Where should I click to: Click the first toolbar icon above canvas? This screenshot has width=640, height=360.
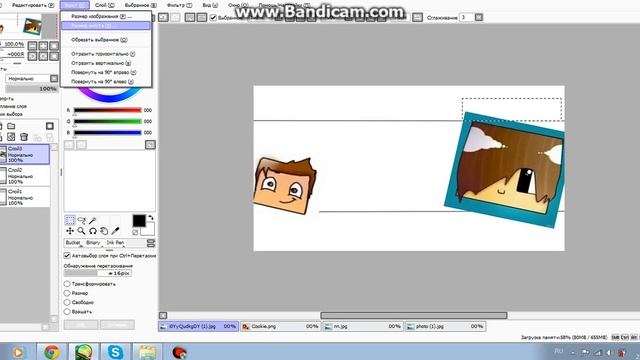click(x=163, y=18)
